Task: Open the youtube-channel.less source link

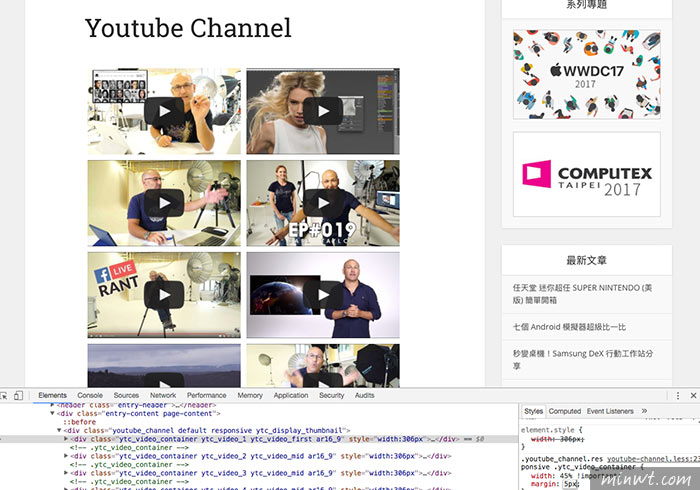Action: (653, 459)
